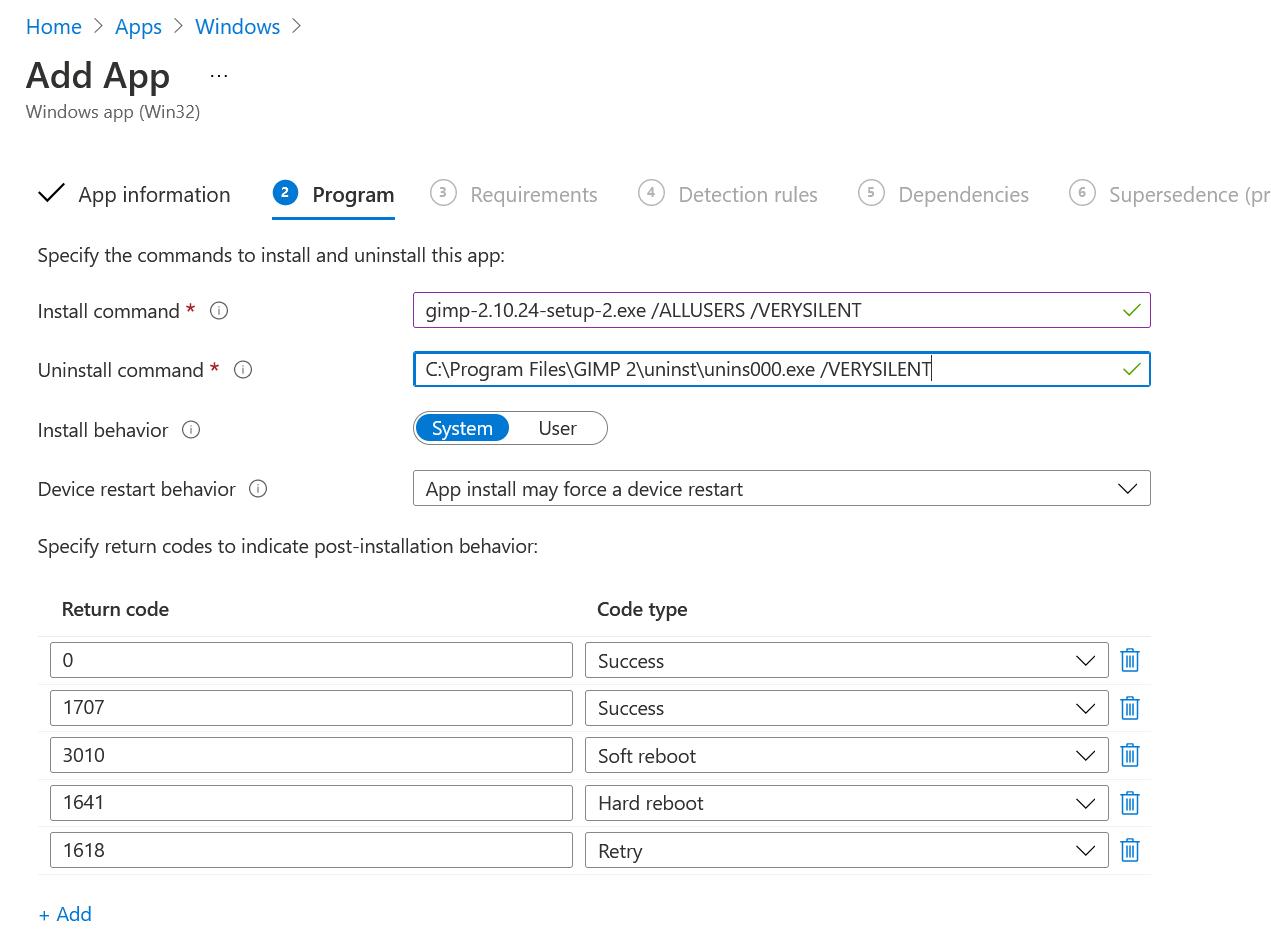Remove the 3010 Soft reboot row

click(x=1130, y=755)
